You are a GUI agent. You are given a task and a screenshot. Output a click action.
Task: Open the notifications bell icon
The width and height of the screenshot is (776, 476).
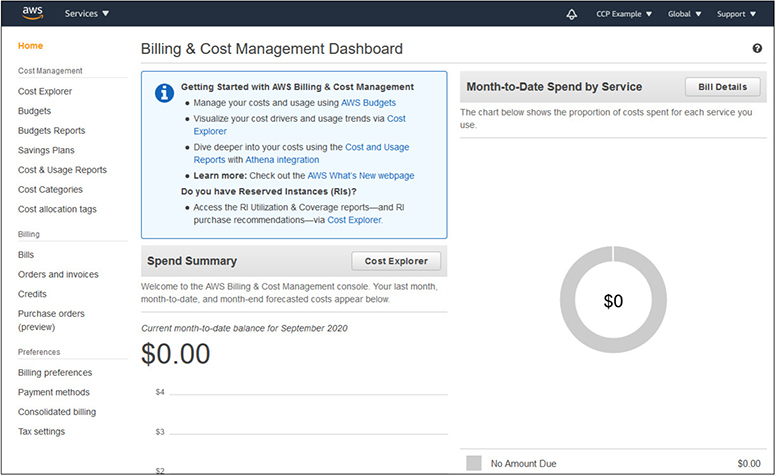(572, 14)
